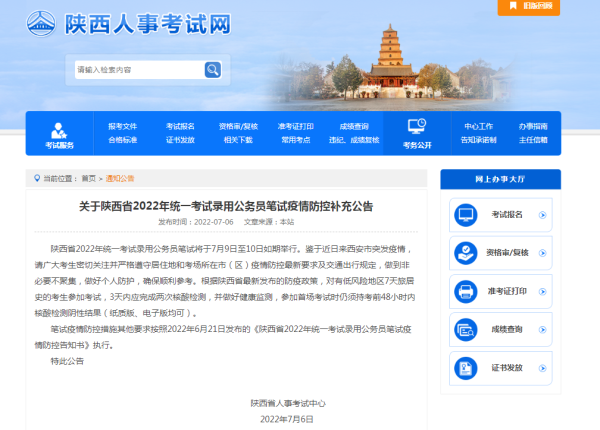
Task: Click the 资格审/复核 sidebar icon
Action: (x=466, y=252)
